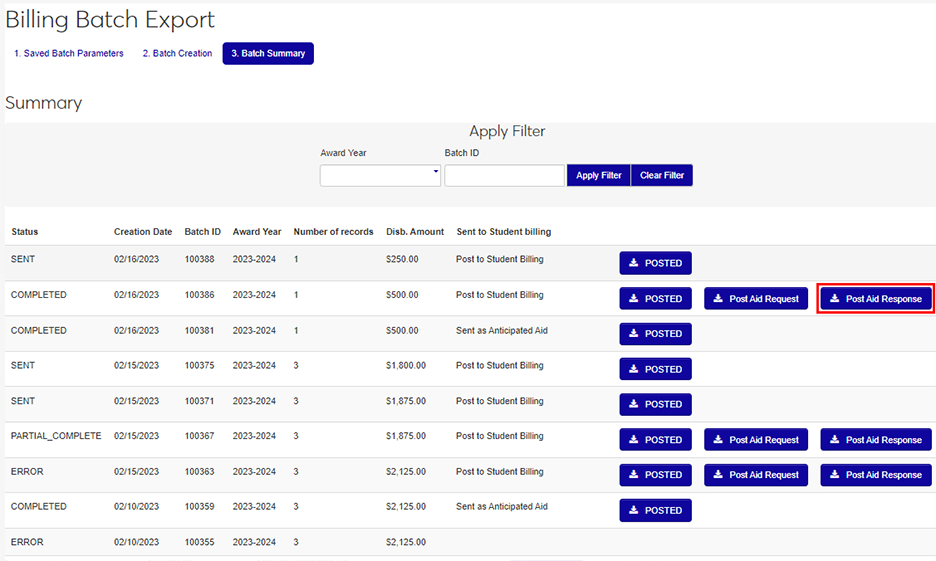This screenshot has width=936, height=561.
Task: Click Post Aid Response for batch 100367
Action: click(876, 440)
